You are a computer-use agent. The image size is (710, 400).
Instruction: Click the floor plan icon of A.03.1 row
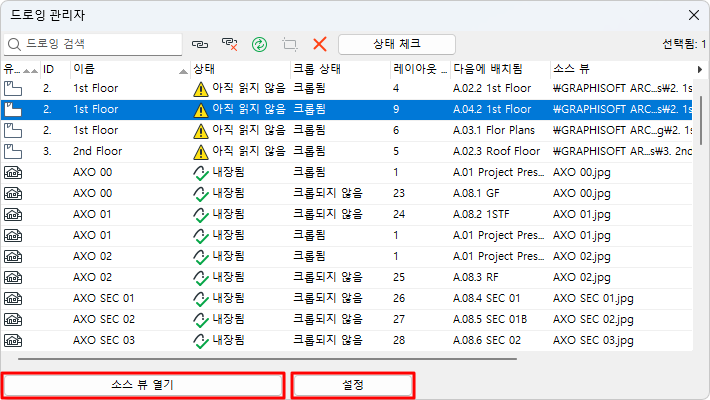(x=13, y=130)
